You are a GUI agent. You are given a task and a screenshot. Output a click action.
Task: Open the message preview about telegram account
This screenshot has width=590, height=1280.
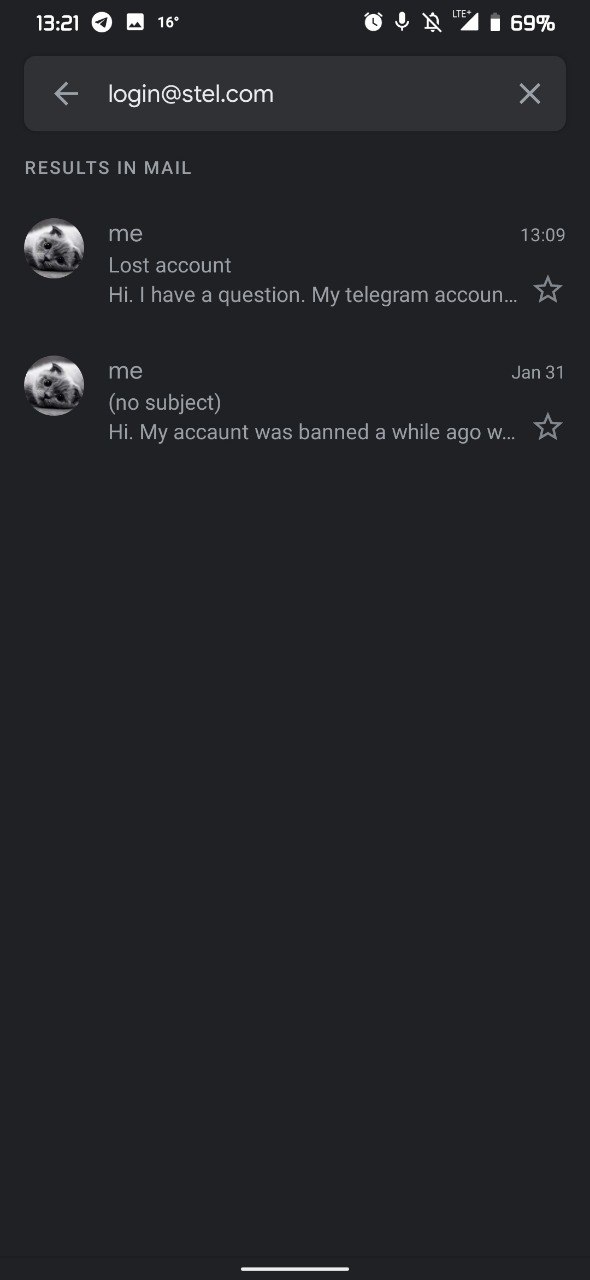click(313, 295)
